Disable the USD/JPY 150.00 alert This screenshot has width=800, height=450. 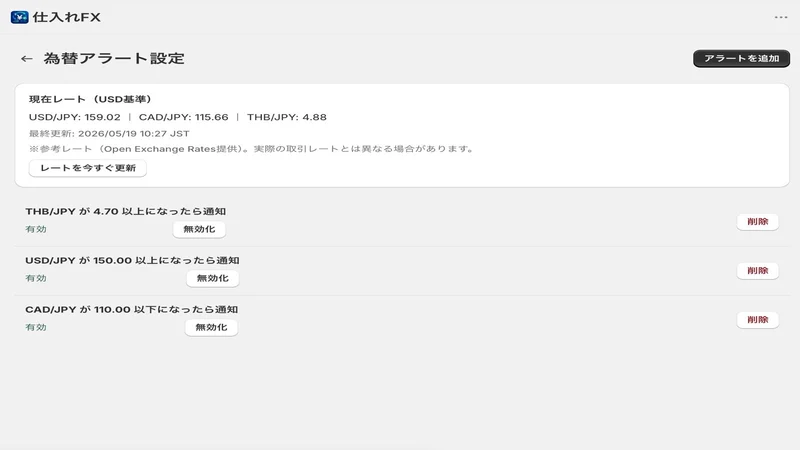click(x=212, y=278)
